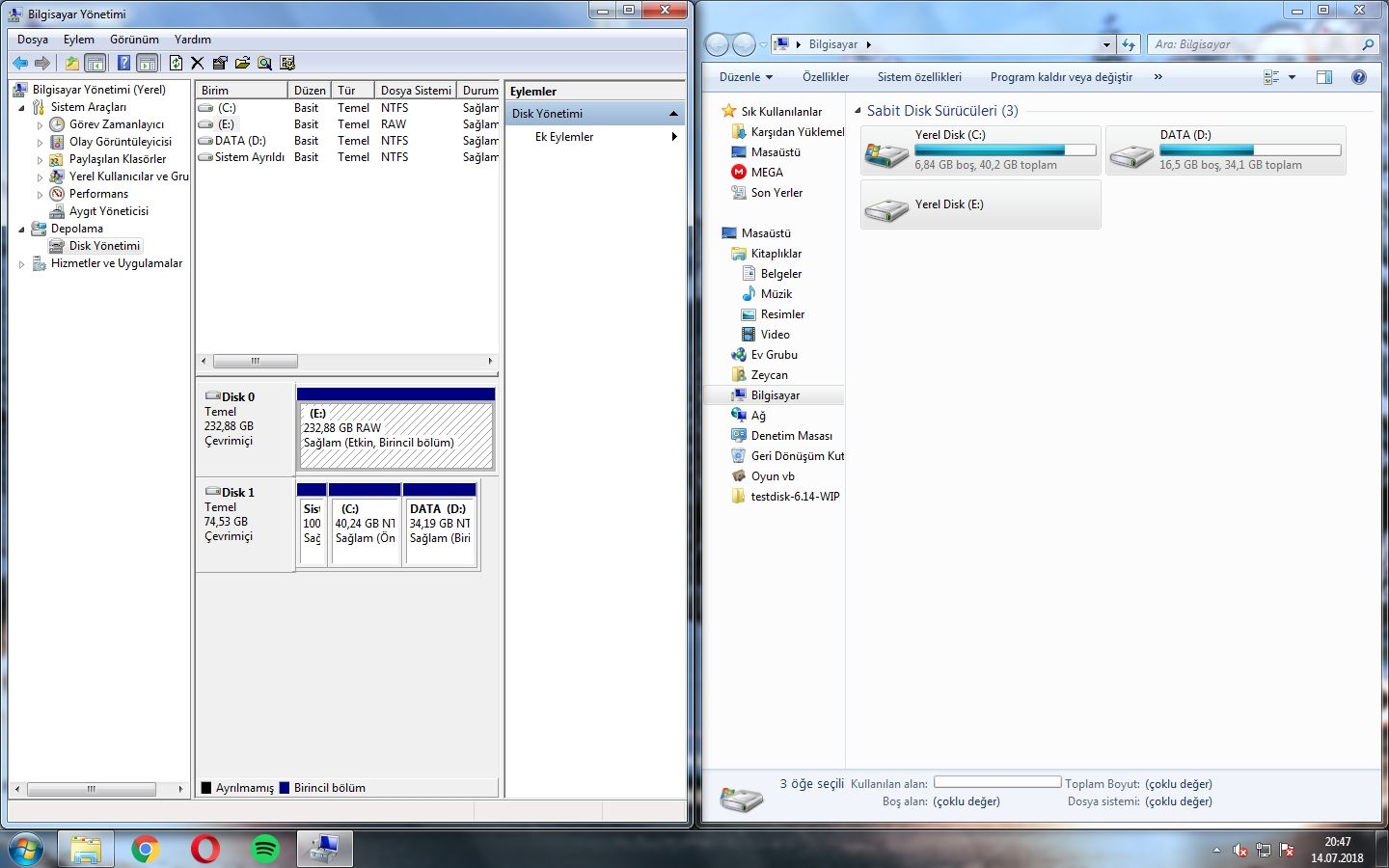The width and height of the screenshot is (1389, 868).
Task: Open the Görünüm menu
Action: point(134,40)
